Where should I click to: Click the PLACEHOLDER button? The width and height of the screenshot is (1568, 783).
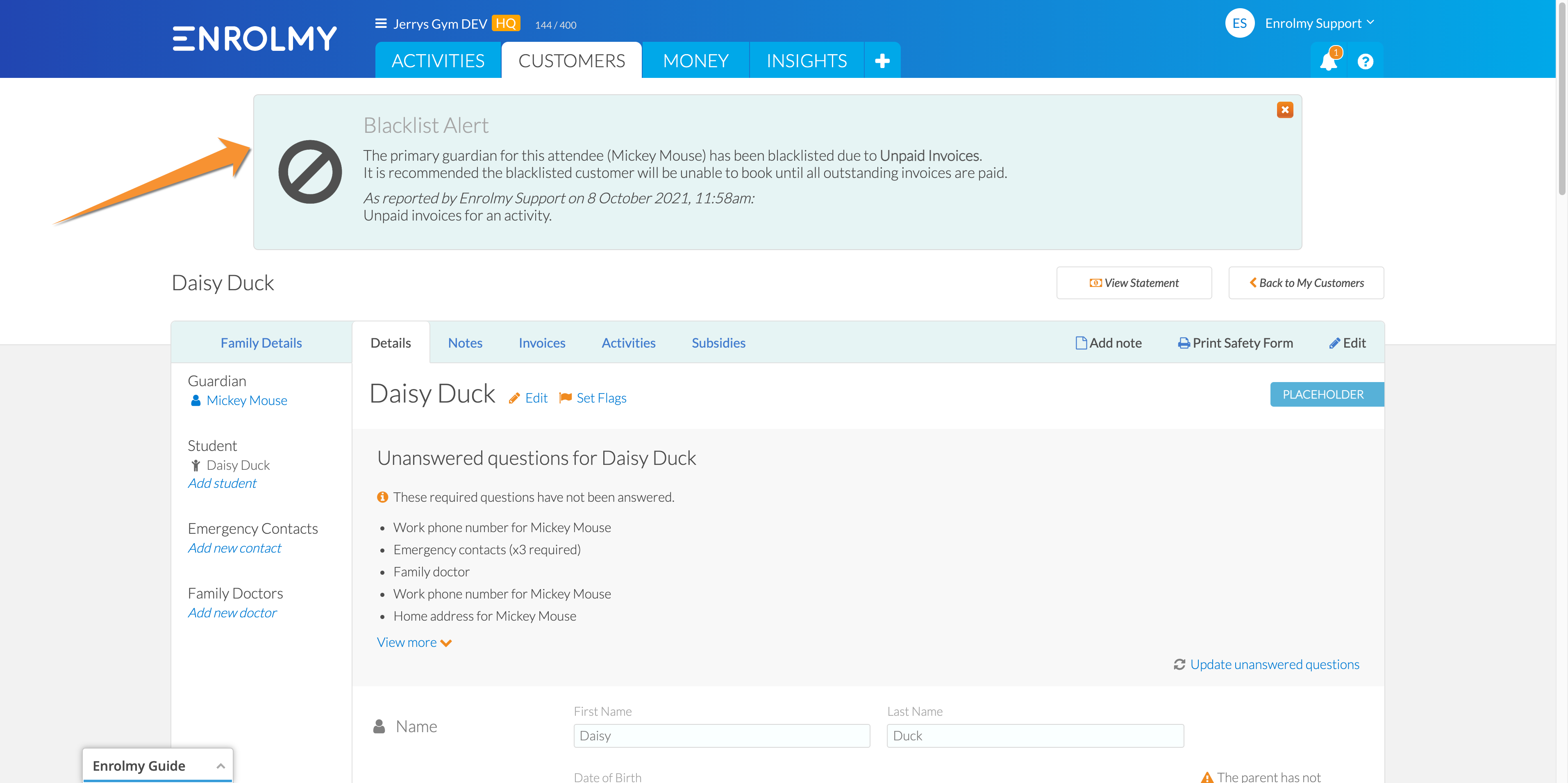coord(1327,394)
